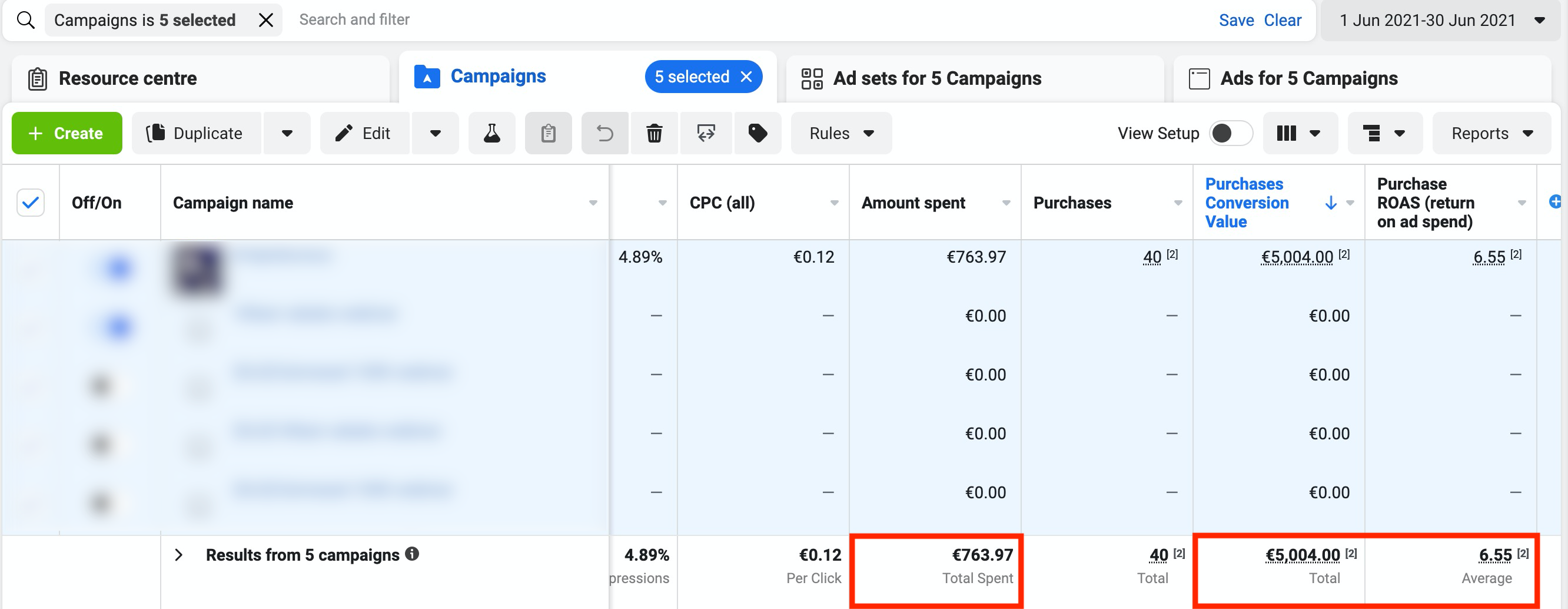This screenshot has width=1568, height=609.
Task: Open the columns layout icon menu
Action: click(1299, 133)
